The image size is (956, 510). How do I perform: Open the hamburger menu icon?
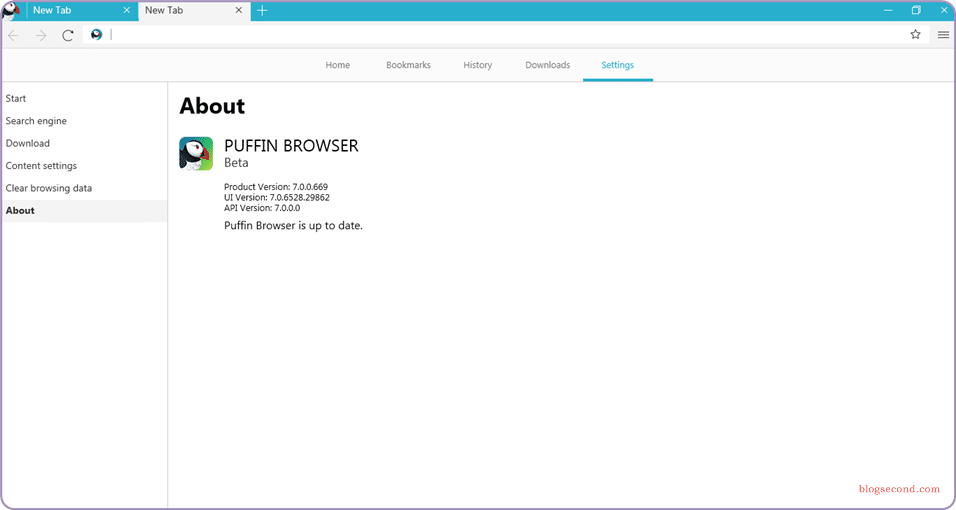point(943,35)
